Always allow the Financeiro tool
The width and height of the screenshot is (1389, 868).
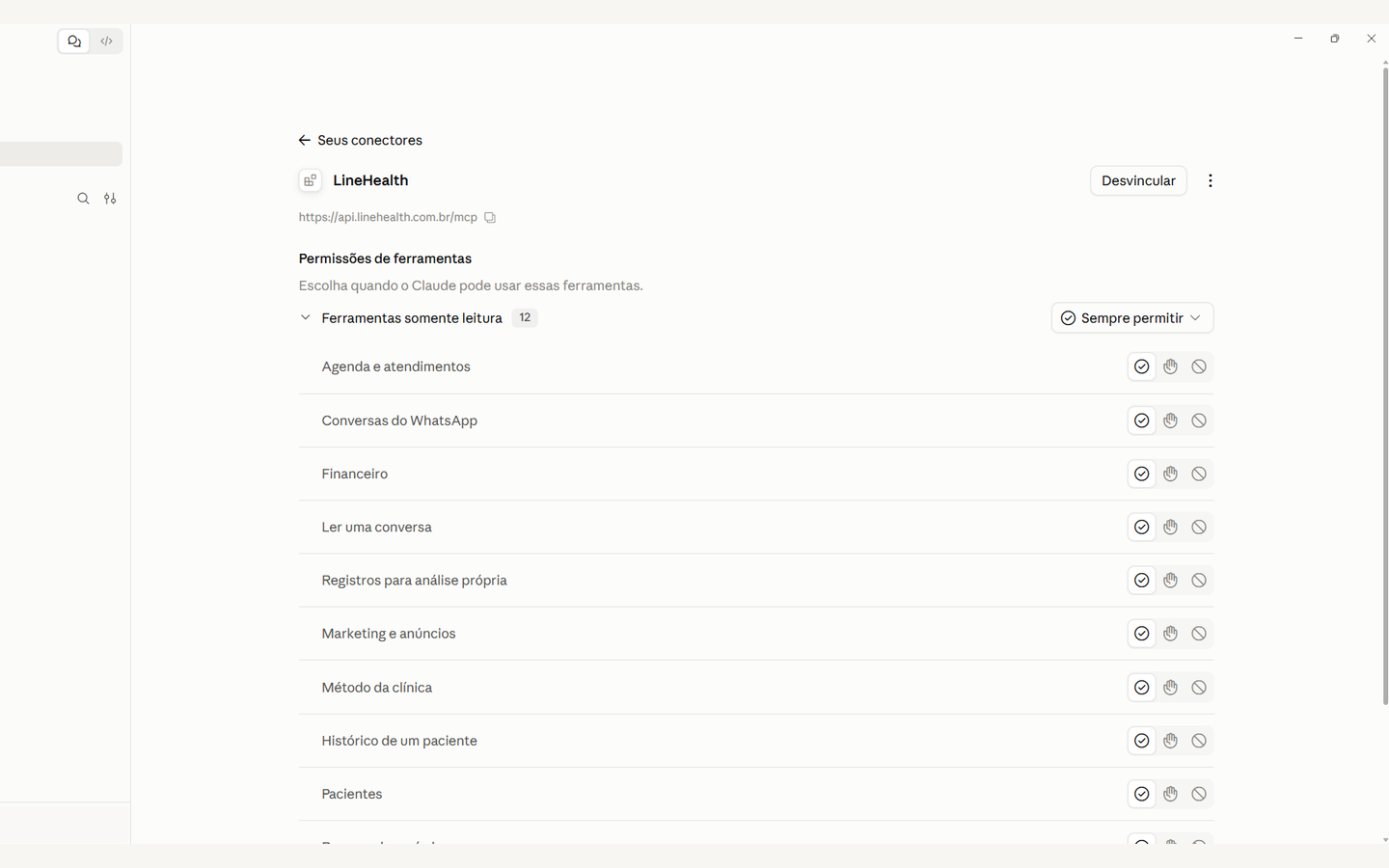tap(1141, 474)
